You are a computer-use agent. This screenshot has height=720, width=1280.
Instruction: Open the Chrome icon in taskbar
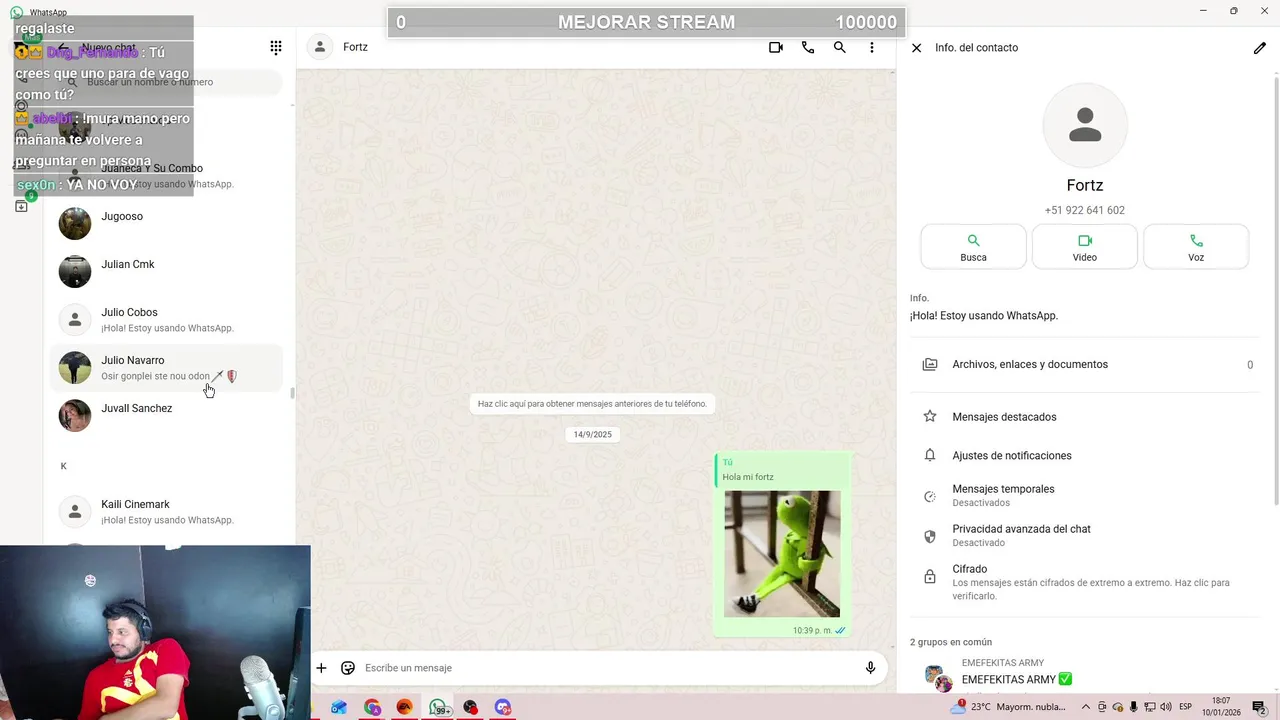(x=372, y=707)
